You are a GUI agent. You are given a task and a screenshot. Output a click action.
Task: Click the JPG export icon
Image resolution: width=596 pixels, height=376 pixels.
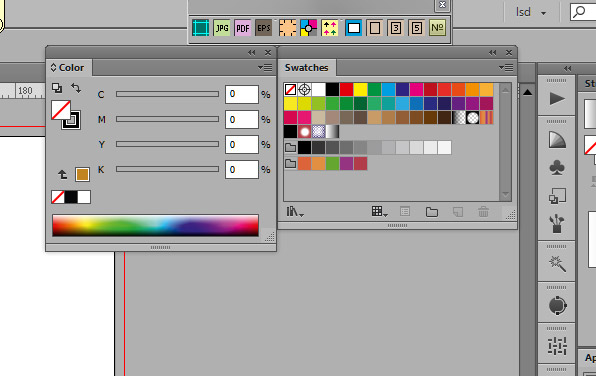[x=222, y=28]
